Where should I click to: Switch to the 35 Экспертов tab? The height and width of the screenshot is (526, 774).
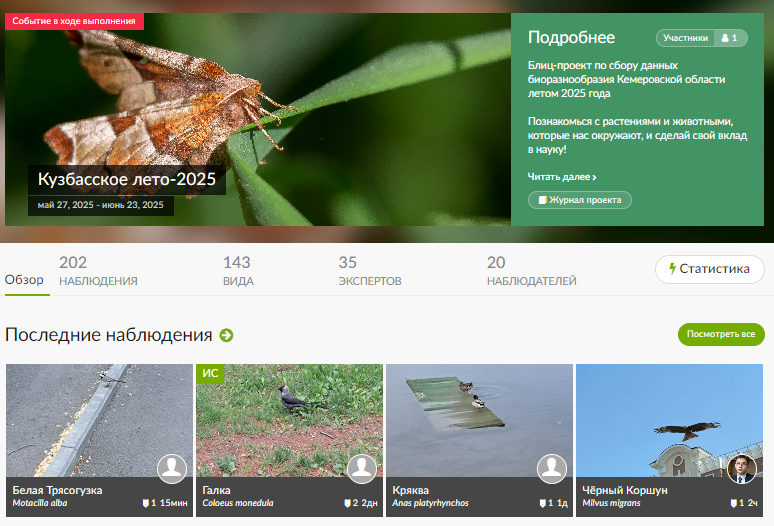370,270
